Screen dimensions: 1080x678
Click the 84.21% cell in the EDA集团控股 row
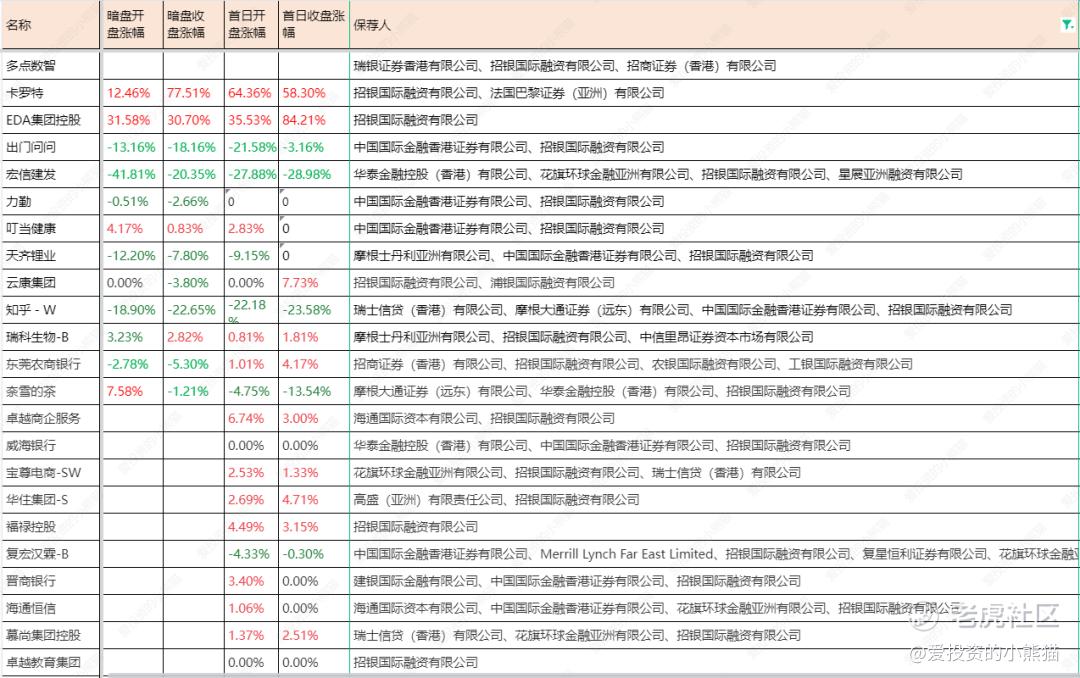[314, 120]
